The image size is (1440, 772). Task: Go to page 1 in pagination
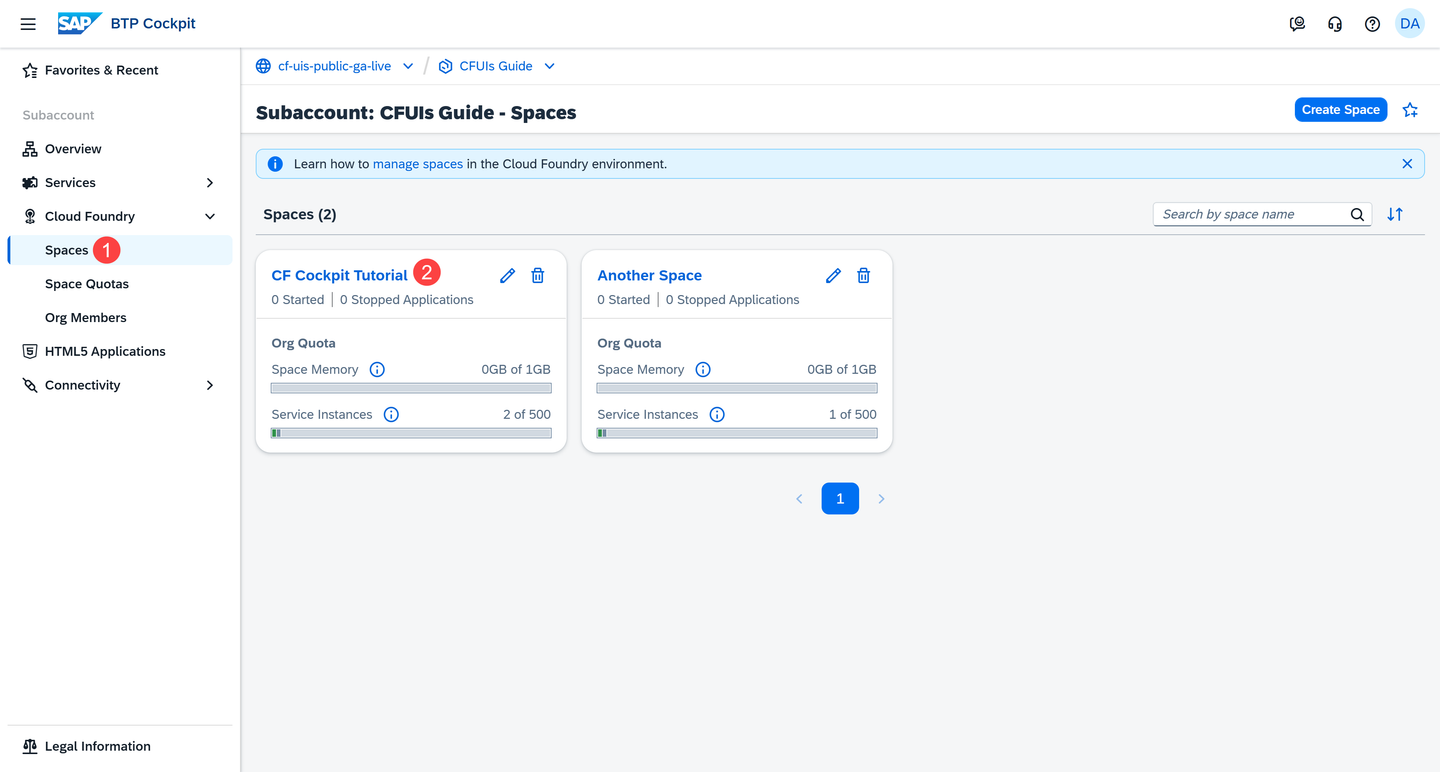(x=840, y=498)
